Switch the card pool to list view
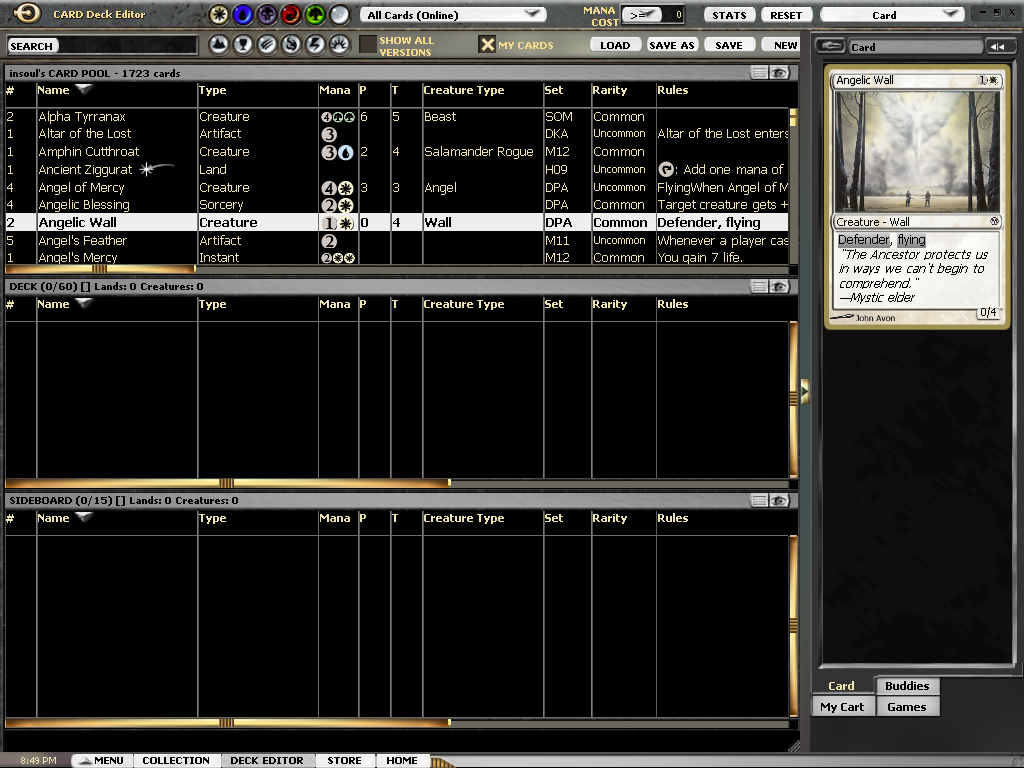Viewport: 1024px width, 768px height. tap(760, 72)
